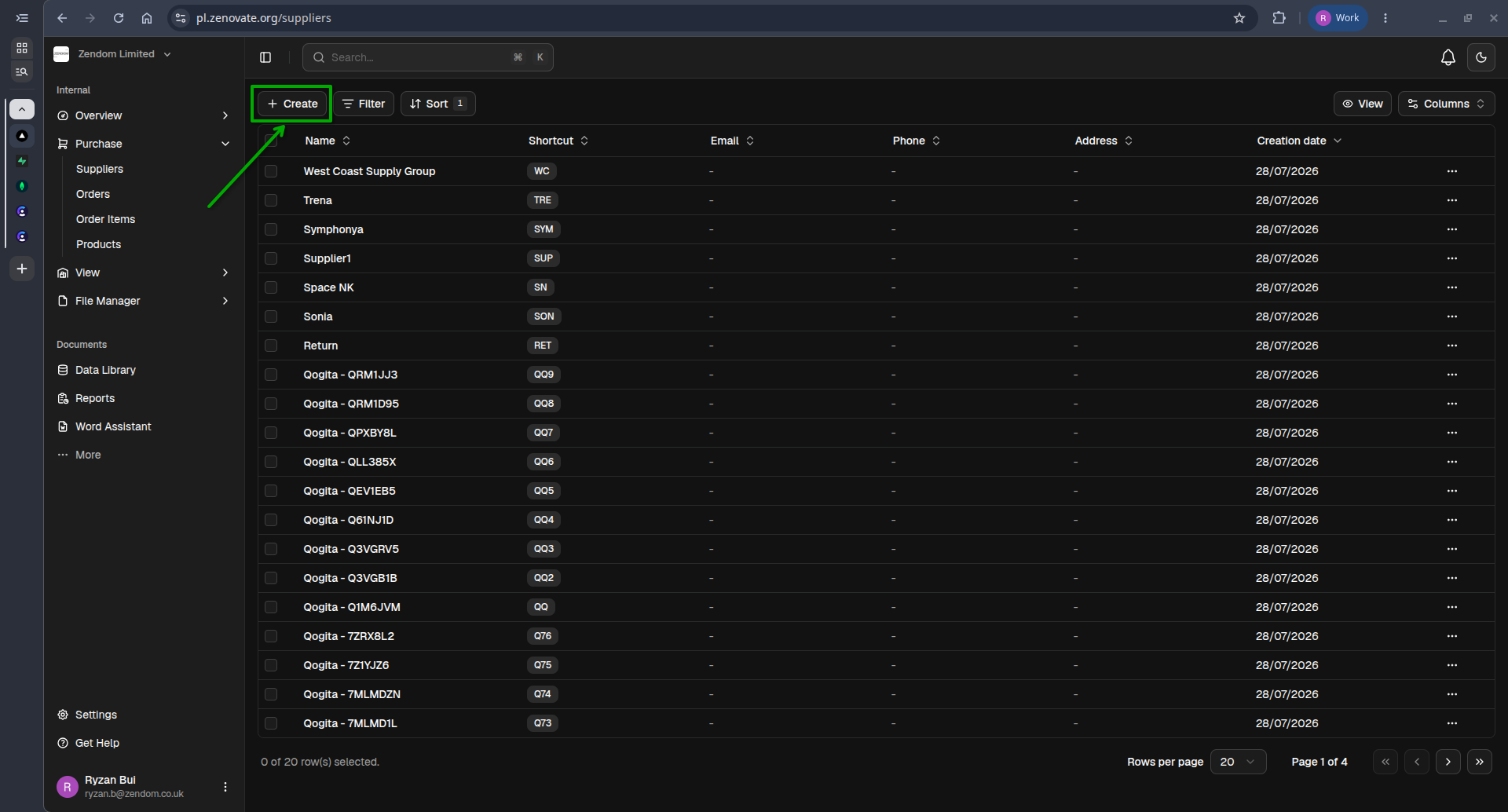This screenshot has width=1508, height=812.
Task: Open the notifications bell
Action: coord(1448,57)
